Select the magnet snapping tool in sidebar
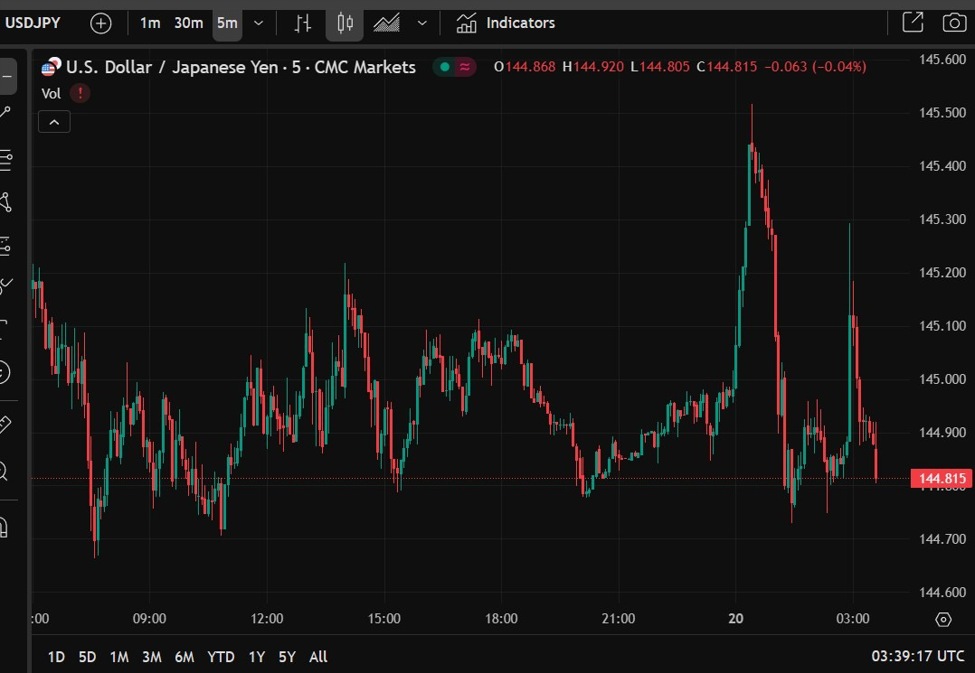This screenshot has height=673, width=975. [5, 526]
